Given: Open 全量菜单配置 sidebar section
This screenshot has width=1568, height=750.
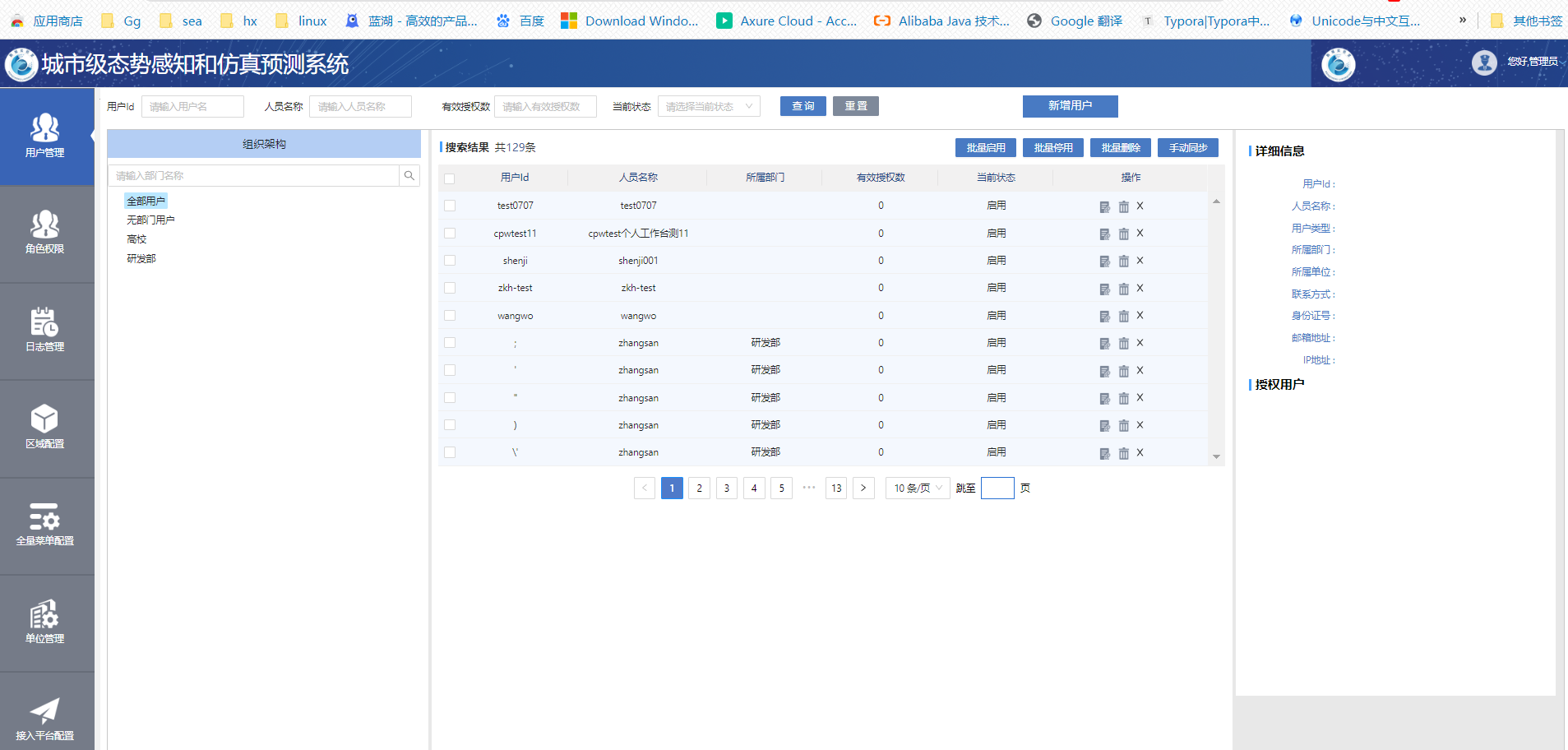Looking at the screenshot, I should coord(45,525).
